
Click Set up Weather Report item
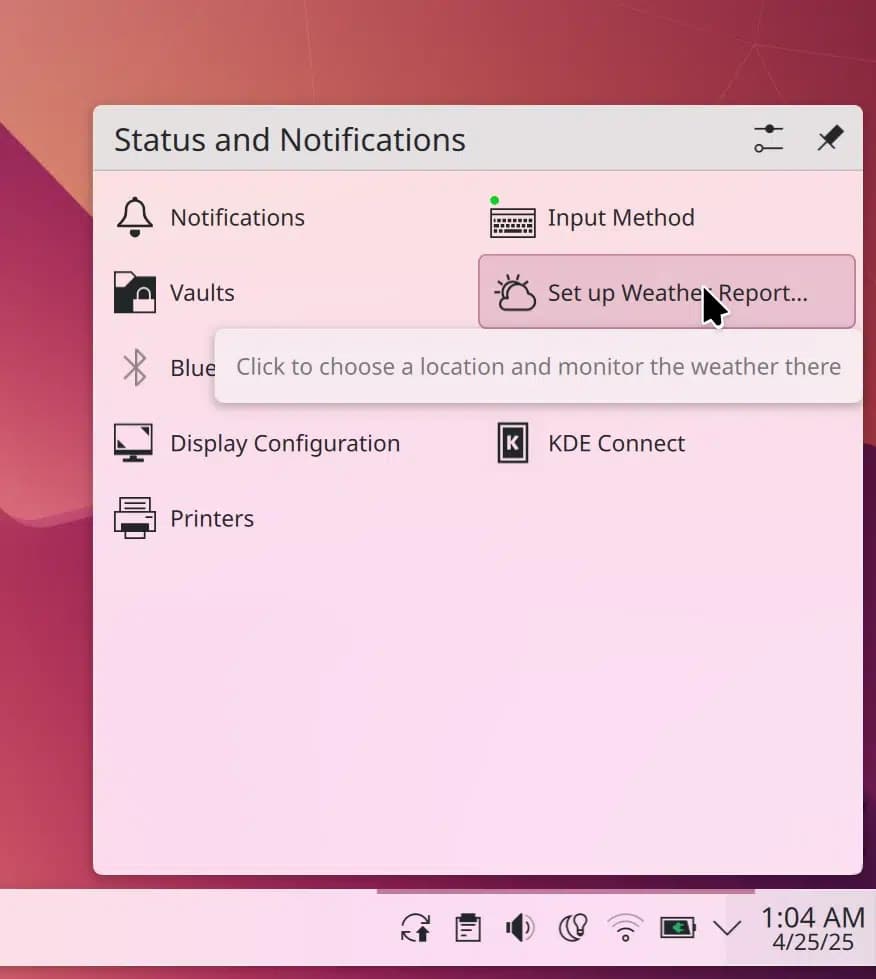[667, 292]
